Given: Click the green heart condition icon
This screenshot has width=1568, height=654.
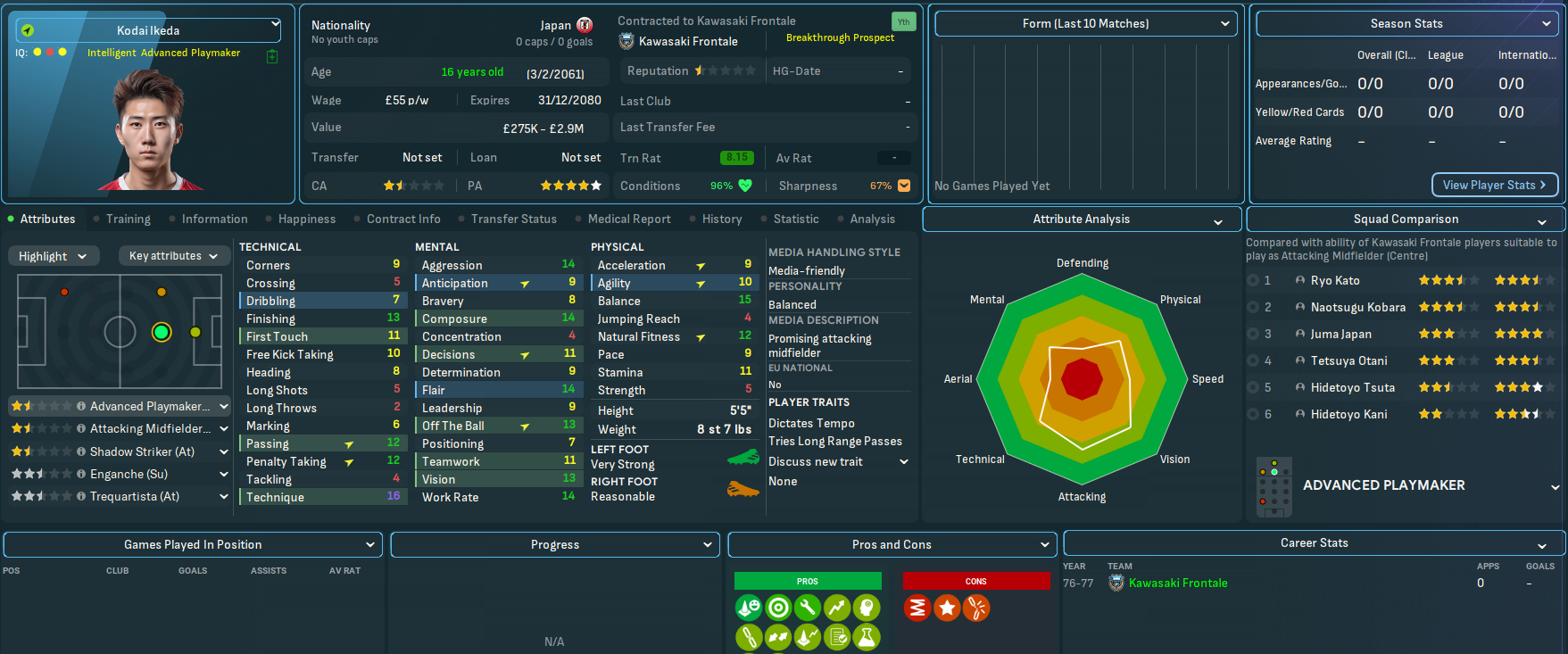Looking at the screenshot, I should pyautogui.click(x=745, y=186).
